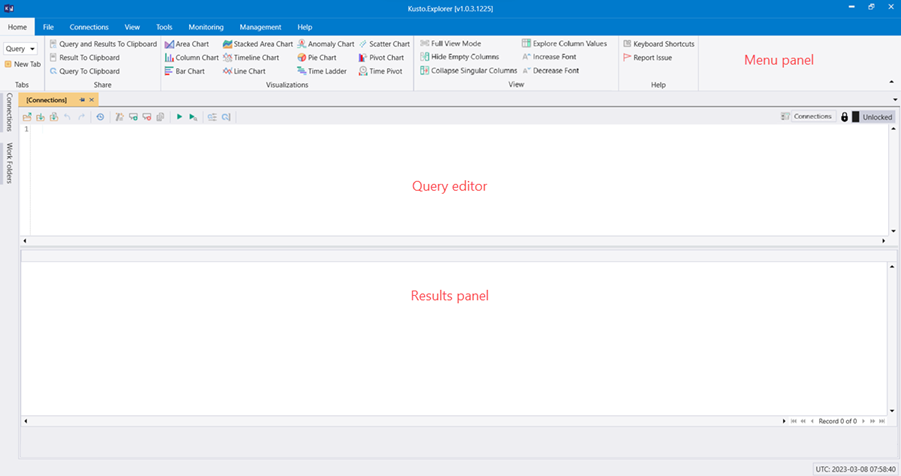Select the Scatter Chart visualization
901x476 pixels.
[x=384, y=44]
